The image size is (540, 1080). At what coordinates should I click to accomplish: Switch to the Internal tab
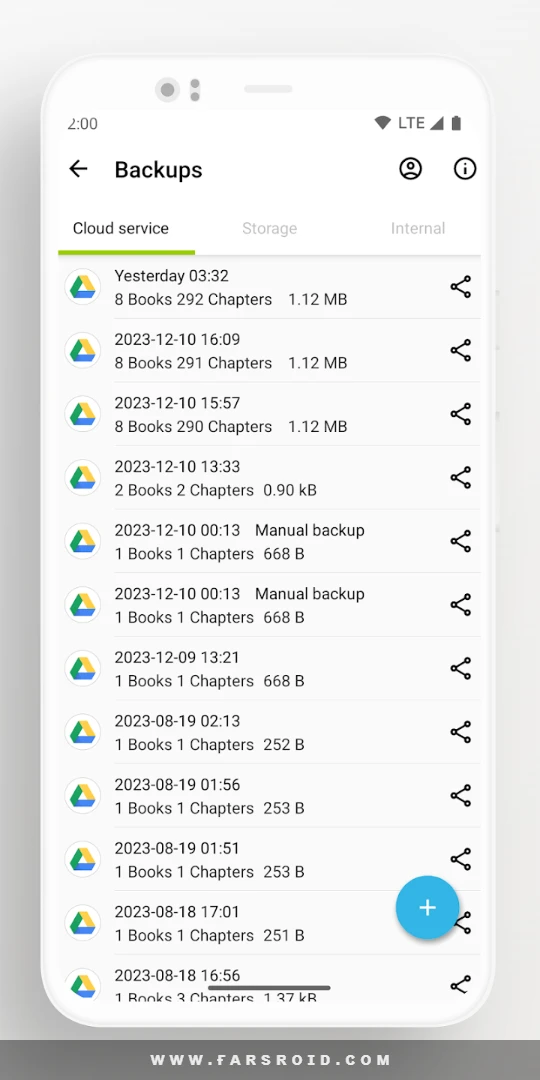418,229
